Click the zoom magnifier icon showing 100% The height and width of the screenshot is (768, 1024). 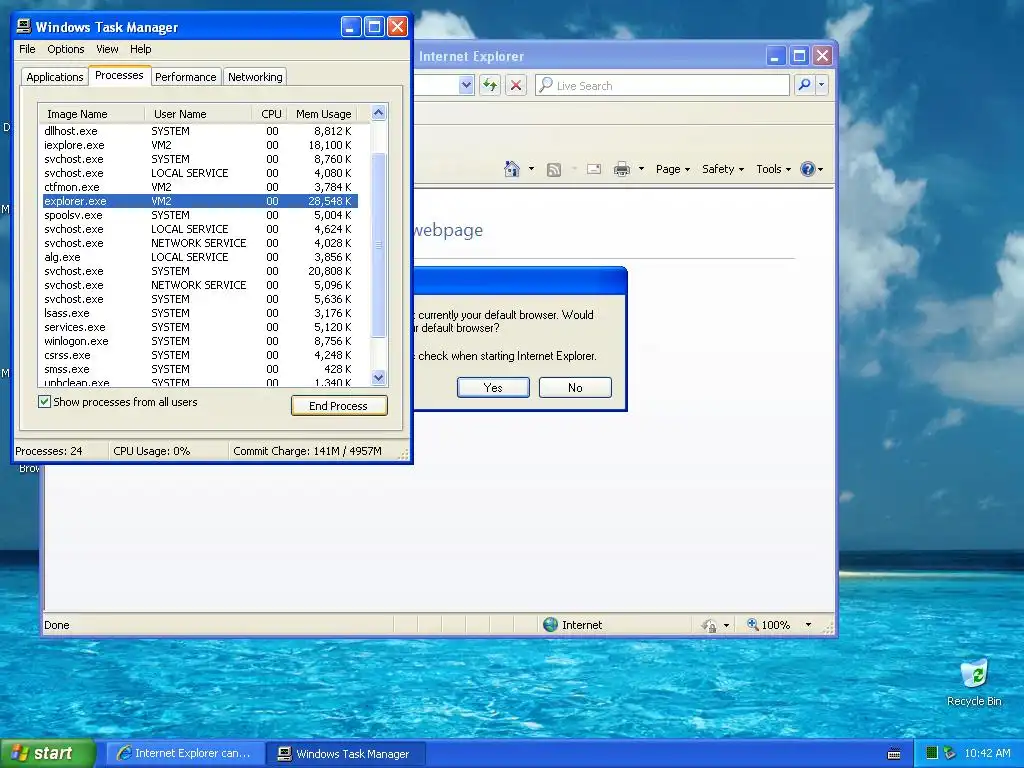click(753, 624)
